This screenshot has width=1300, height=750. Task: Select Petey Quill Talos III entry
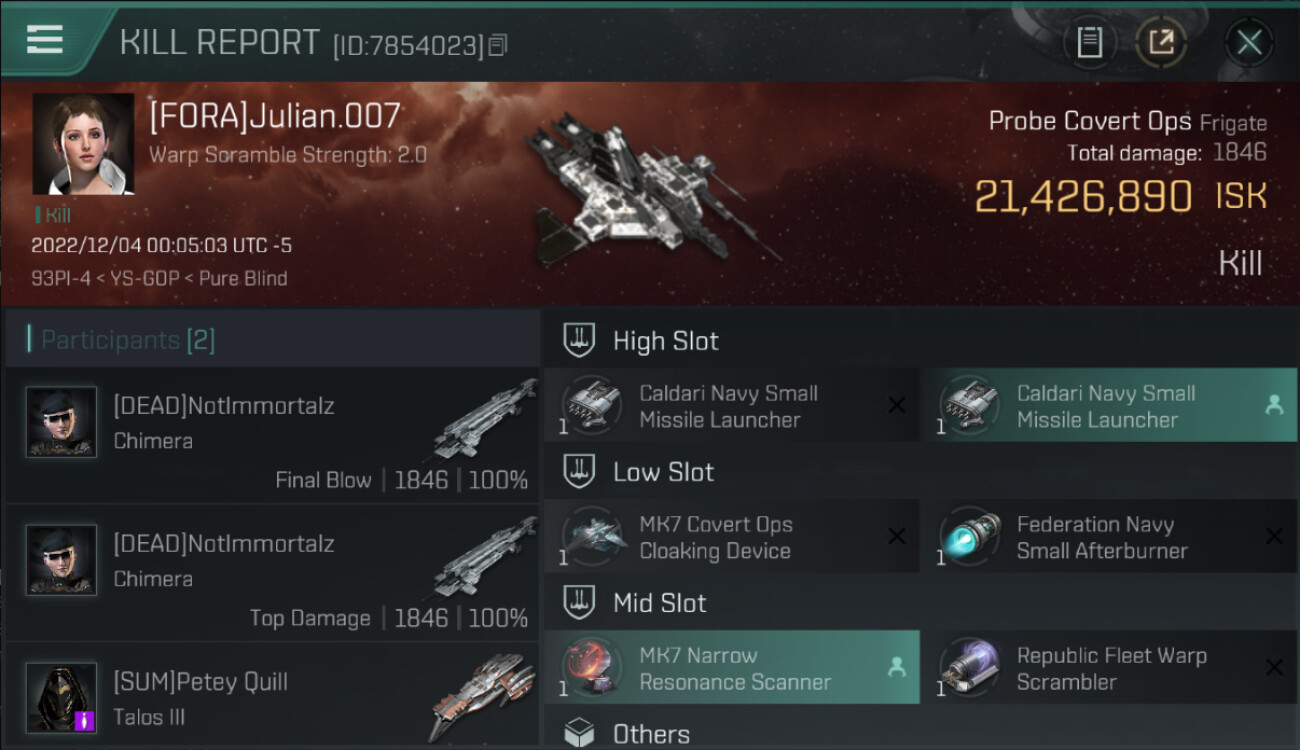tap(273, 697)
